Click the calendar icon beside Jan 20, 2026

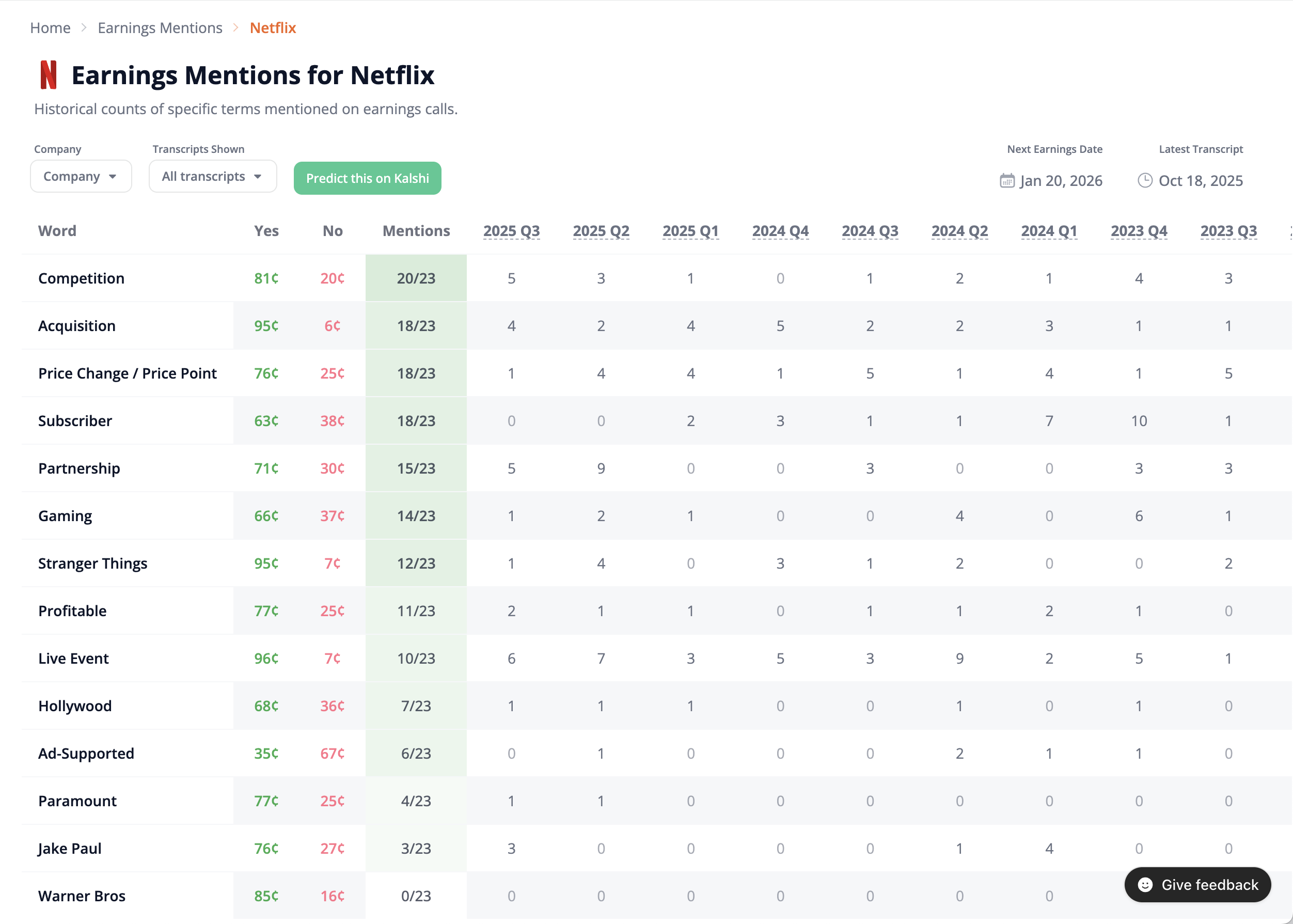[1007, 180]
